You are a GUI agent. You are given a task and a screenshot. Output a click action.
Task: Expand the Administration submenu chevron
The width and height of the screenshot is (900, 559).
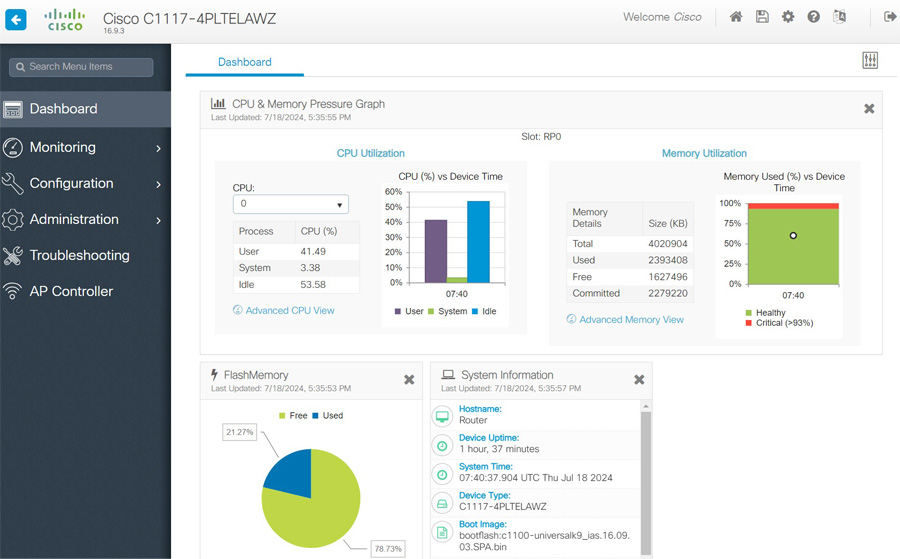pos(158,220)
